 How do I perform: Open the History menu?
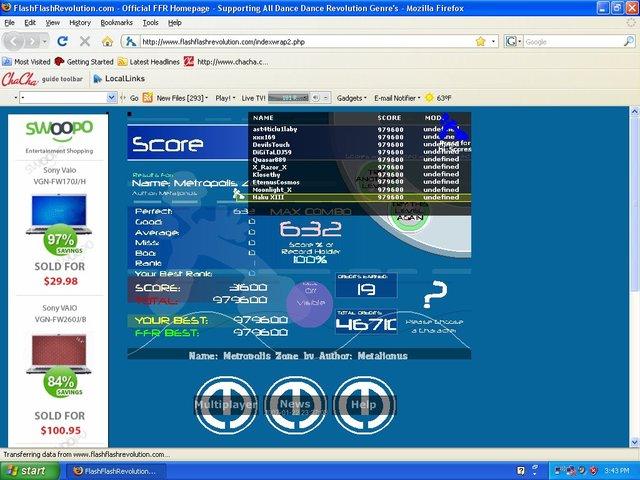[x=80, y=22]
